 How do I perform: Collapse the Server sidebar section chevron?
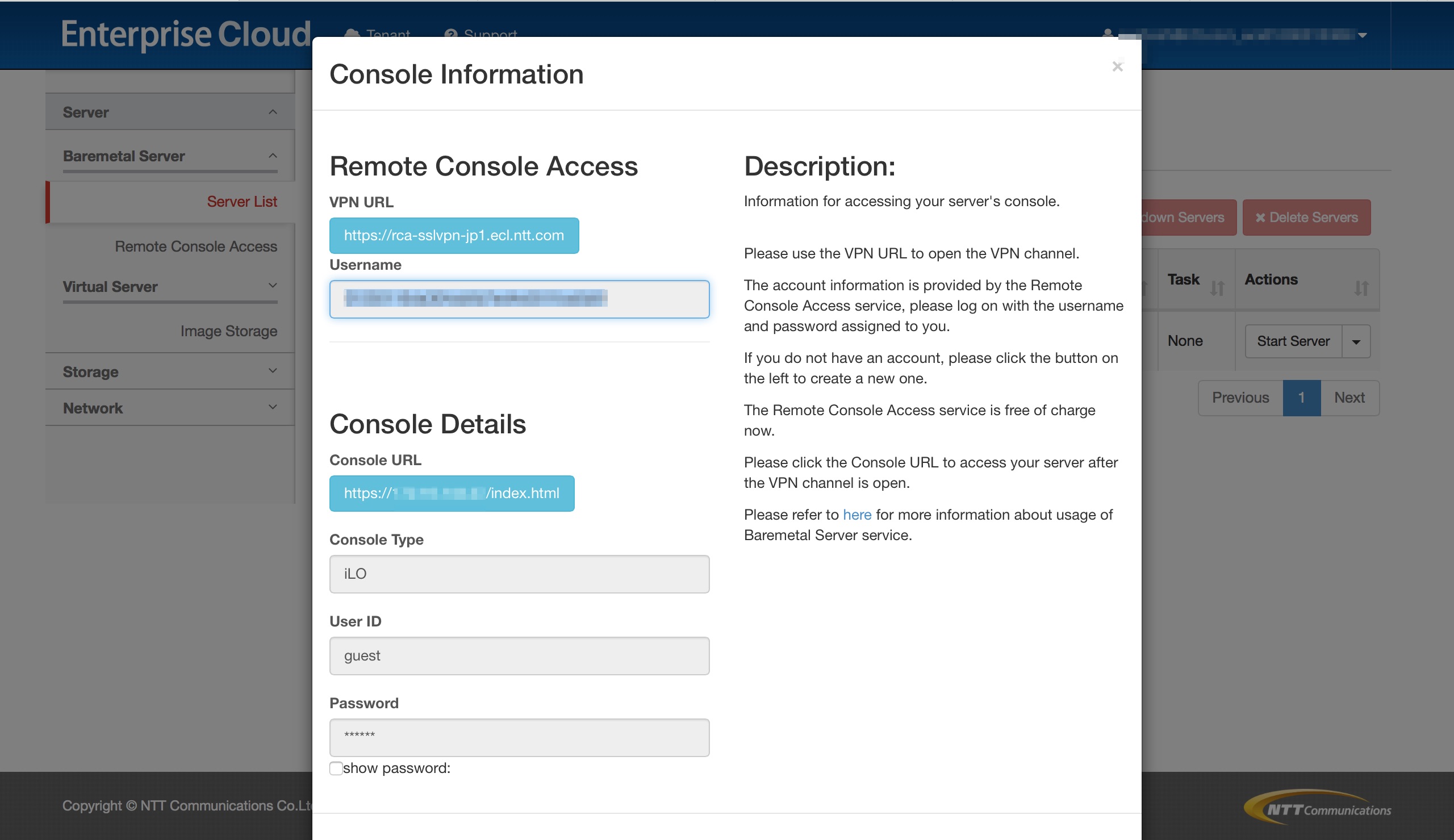pos(273,112)
